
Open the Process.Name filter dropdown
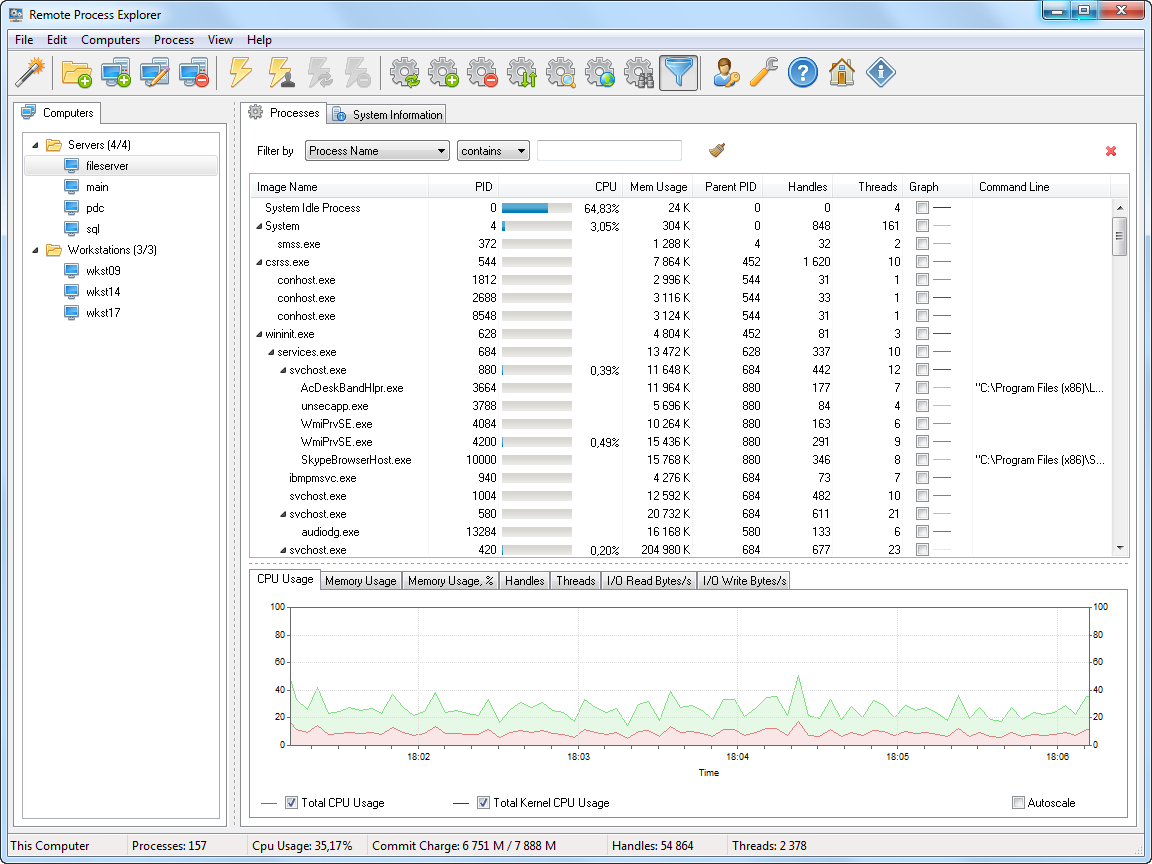point(377,151)
